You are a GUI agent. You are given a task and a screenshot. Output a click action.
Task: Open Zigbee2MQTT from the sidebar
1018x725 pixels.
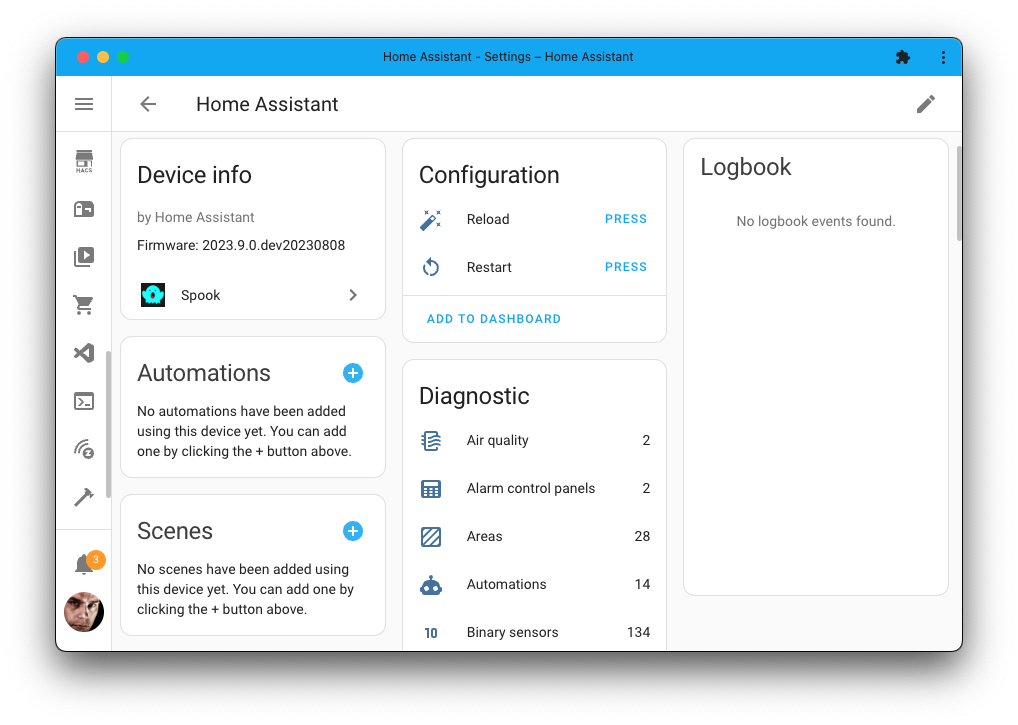(x=84, y=448)
